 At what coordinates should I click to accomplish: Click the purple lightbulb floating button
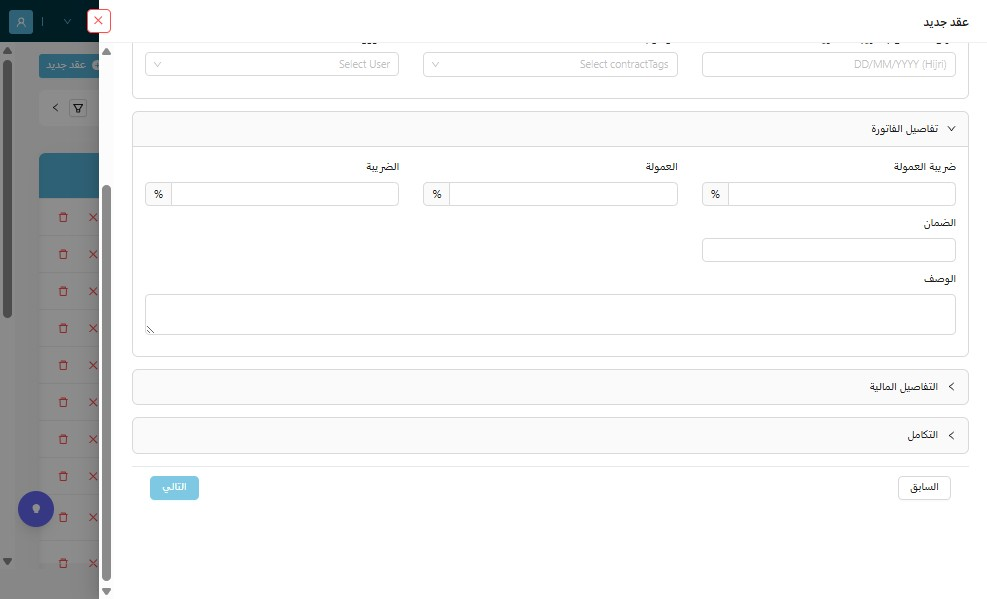point(36,509)
